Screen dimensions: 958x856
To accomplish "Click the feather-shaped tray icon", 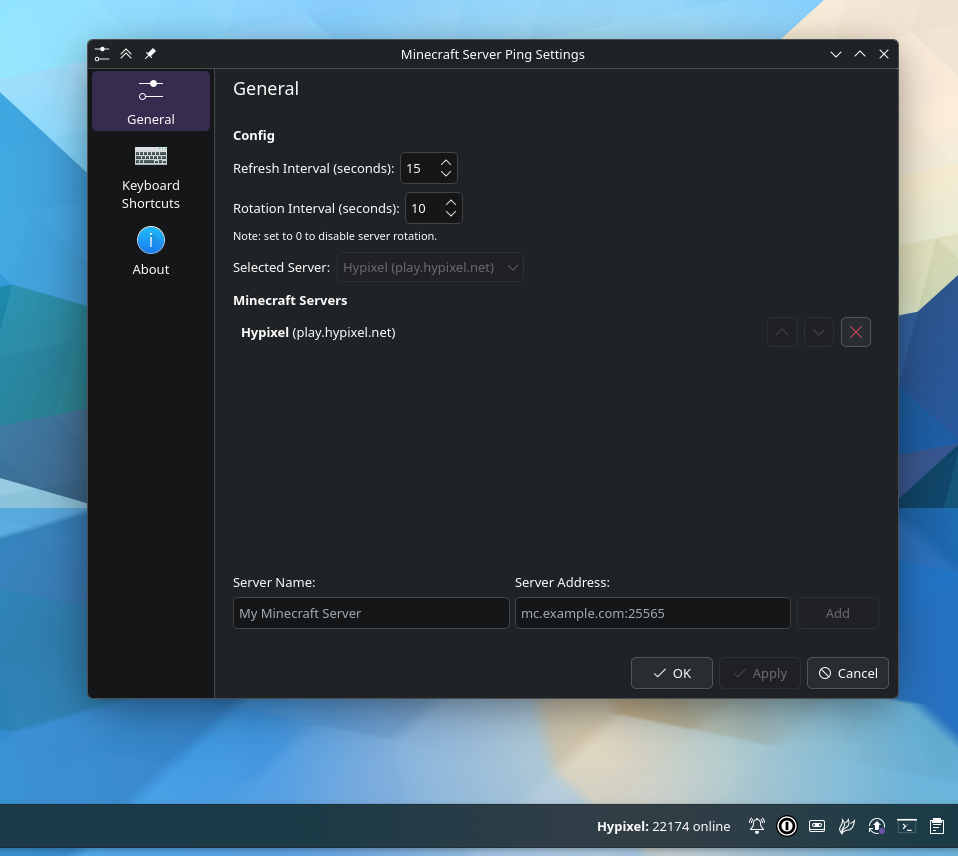I will pyautogui.click(x=847, y=827).
